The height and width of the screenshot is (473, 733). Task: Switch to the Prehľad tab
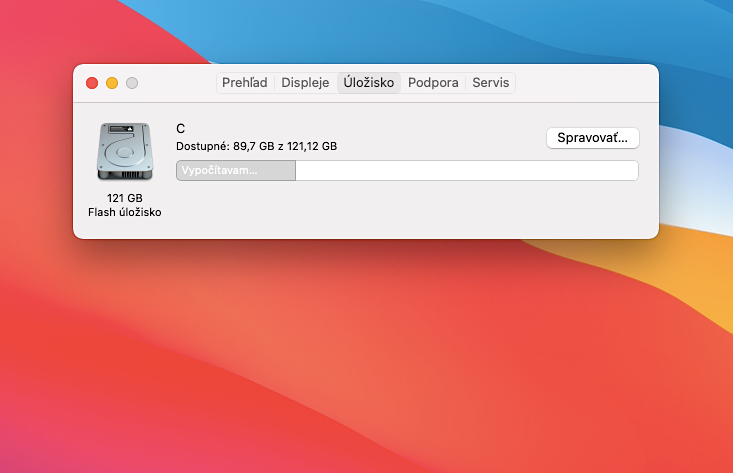pyautogui.click(x=244, y=83)
